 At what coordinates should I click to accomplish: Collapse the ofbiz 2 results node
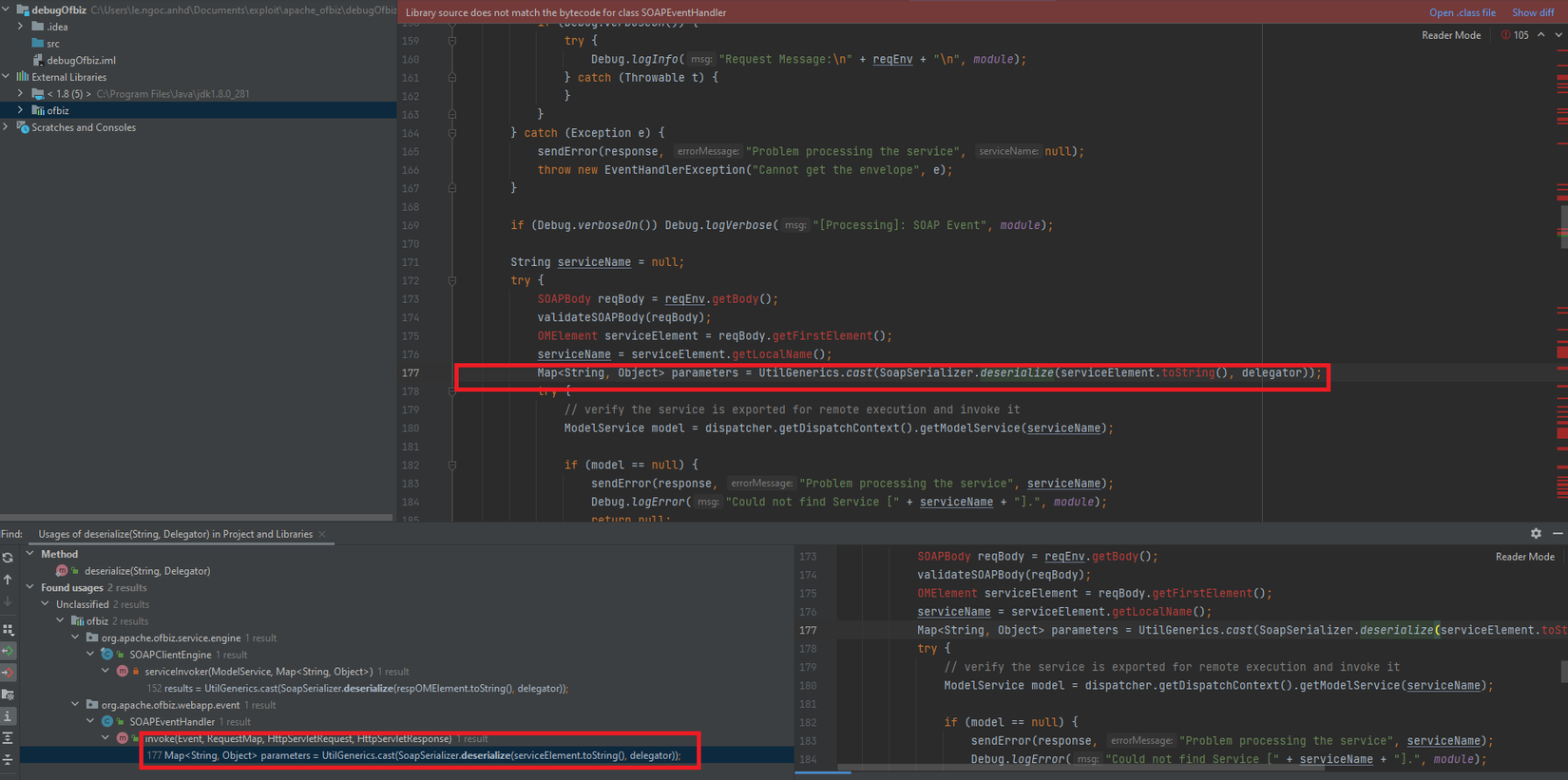[x=61, y=621]
